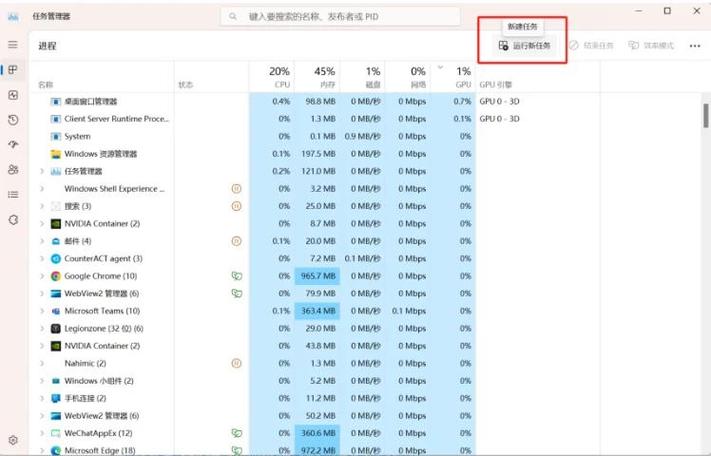Sort processes by the CPU column header

pos(278,77)
